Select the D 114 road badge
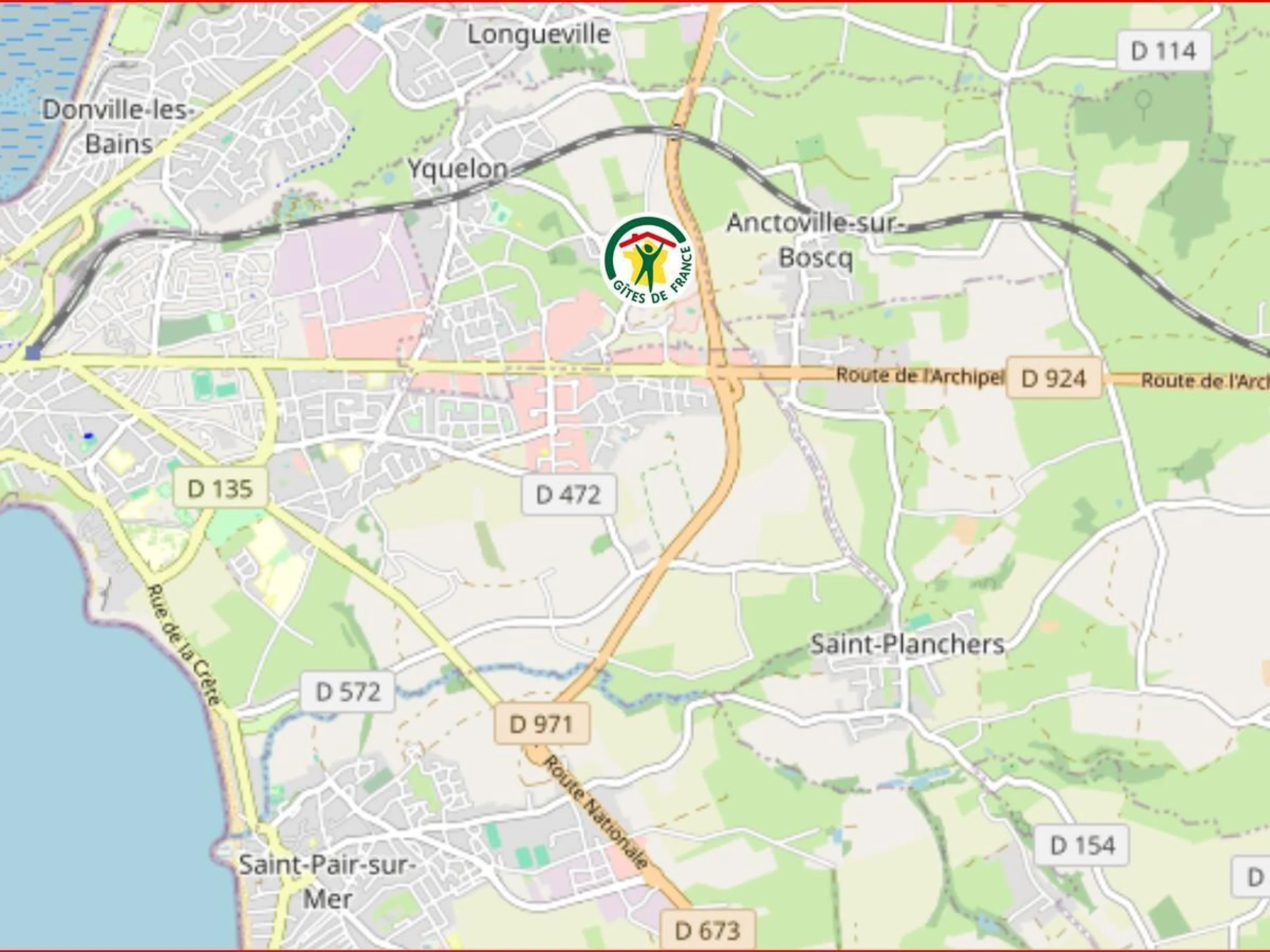 tap(1164, 50)
